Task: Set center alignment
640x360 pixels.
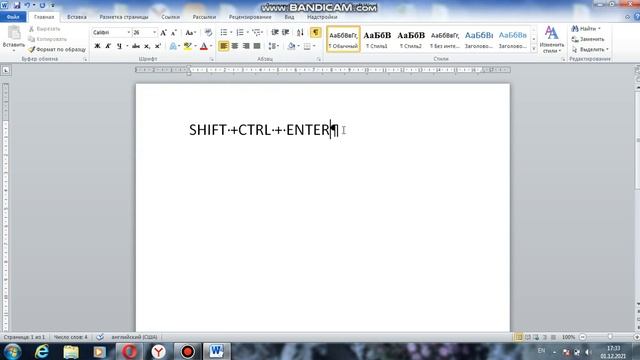Action: click(x=235, y=46)
